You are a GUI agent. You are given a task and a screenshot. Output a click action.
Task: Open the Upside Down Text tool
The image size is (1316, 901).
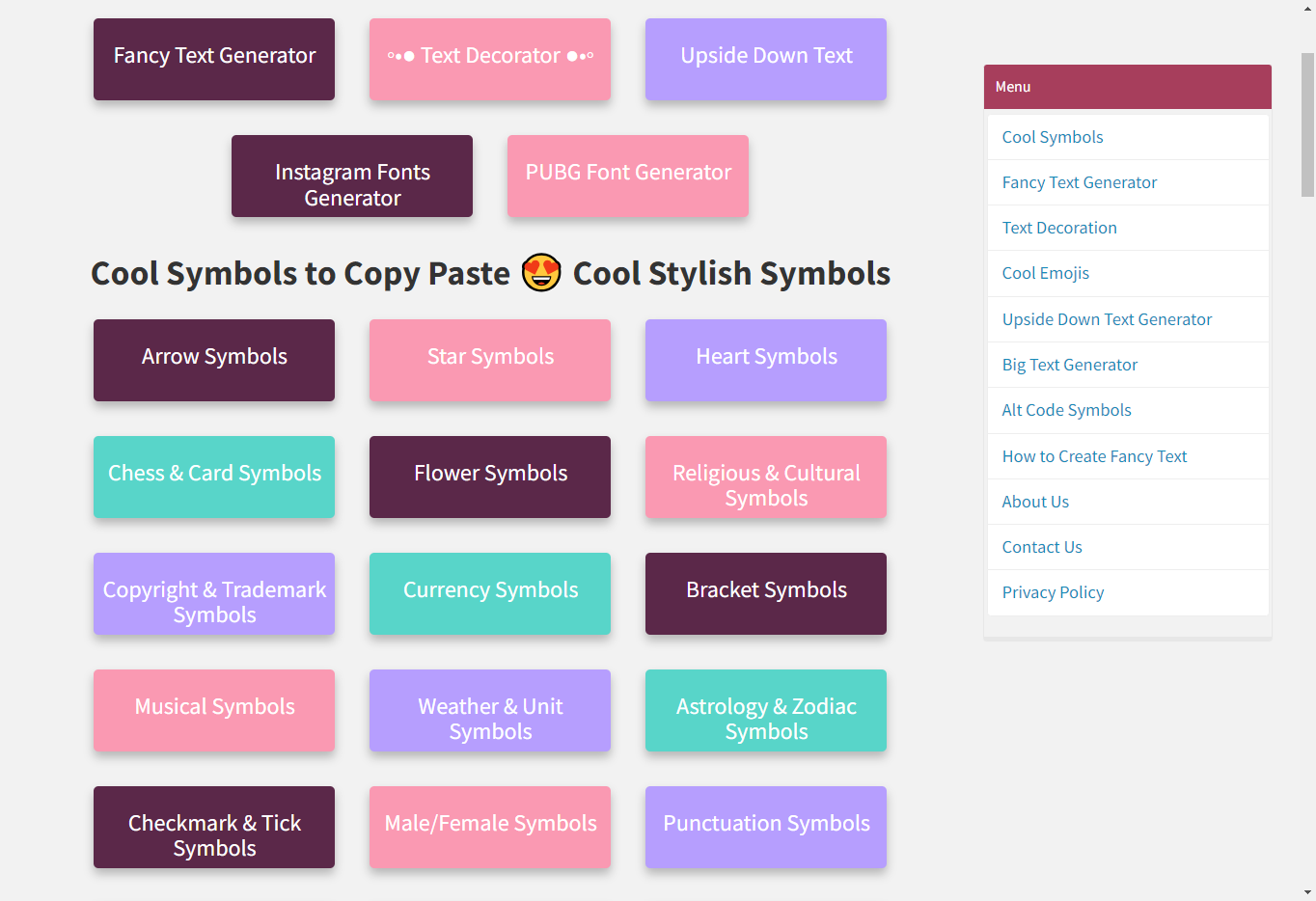[766, 58]
